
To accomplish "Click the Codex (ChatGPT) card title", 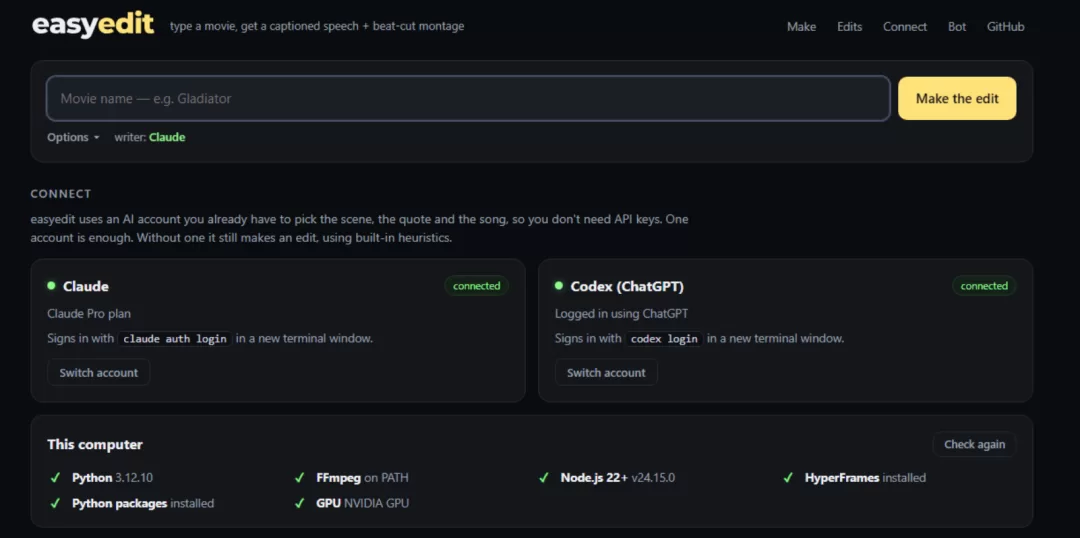I will click(627, 287).
